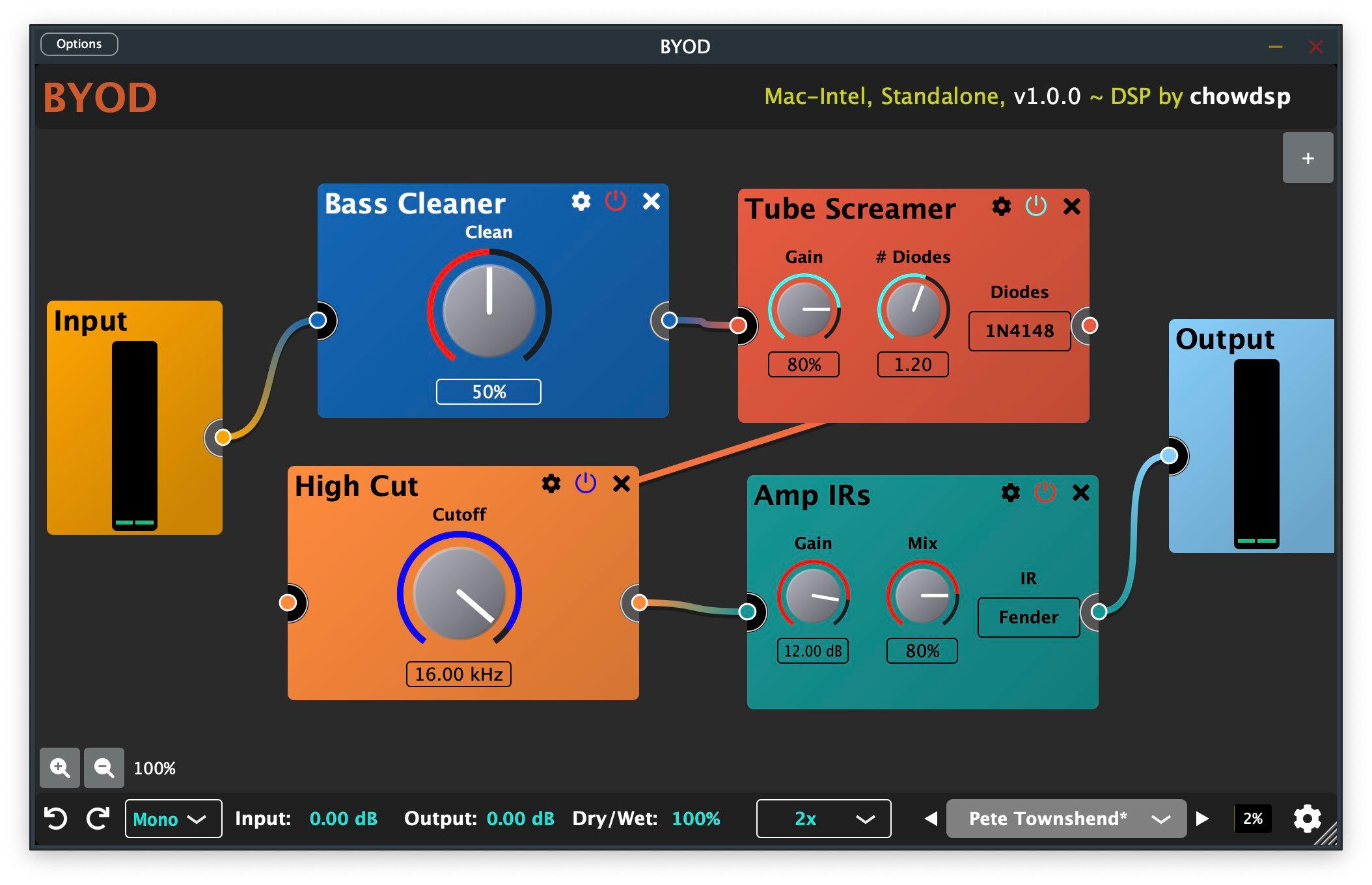Image resolution: width=1372 pixels, height=885 pixels.
Task: Click the Bass Cleaner Clean knob
Action: 489,311
